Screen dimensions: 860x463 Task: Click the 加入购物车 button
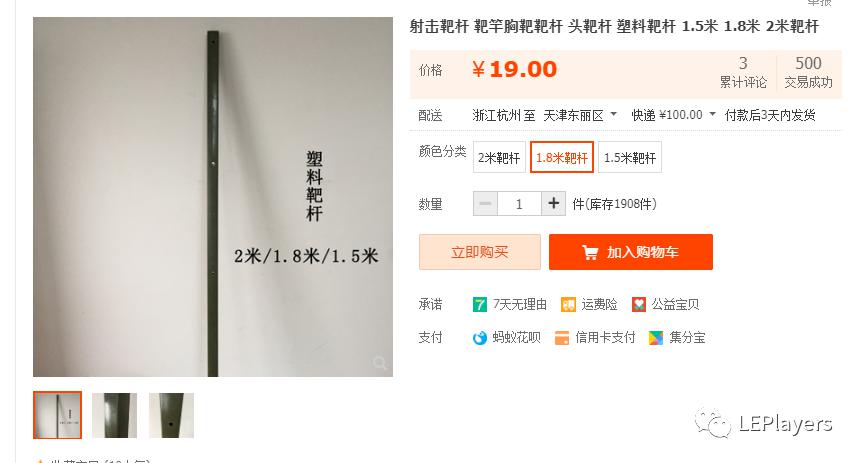(x=631, y=252)
